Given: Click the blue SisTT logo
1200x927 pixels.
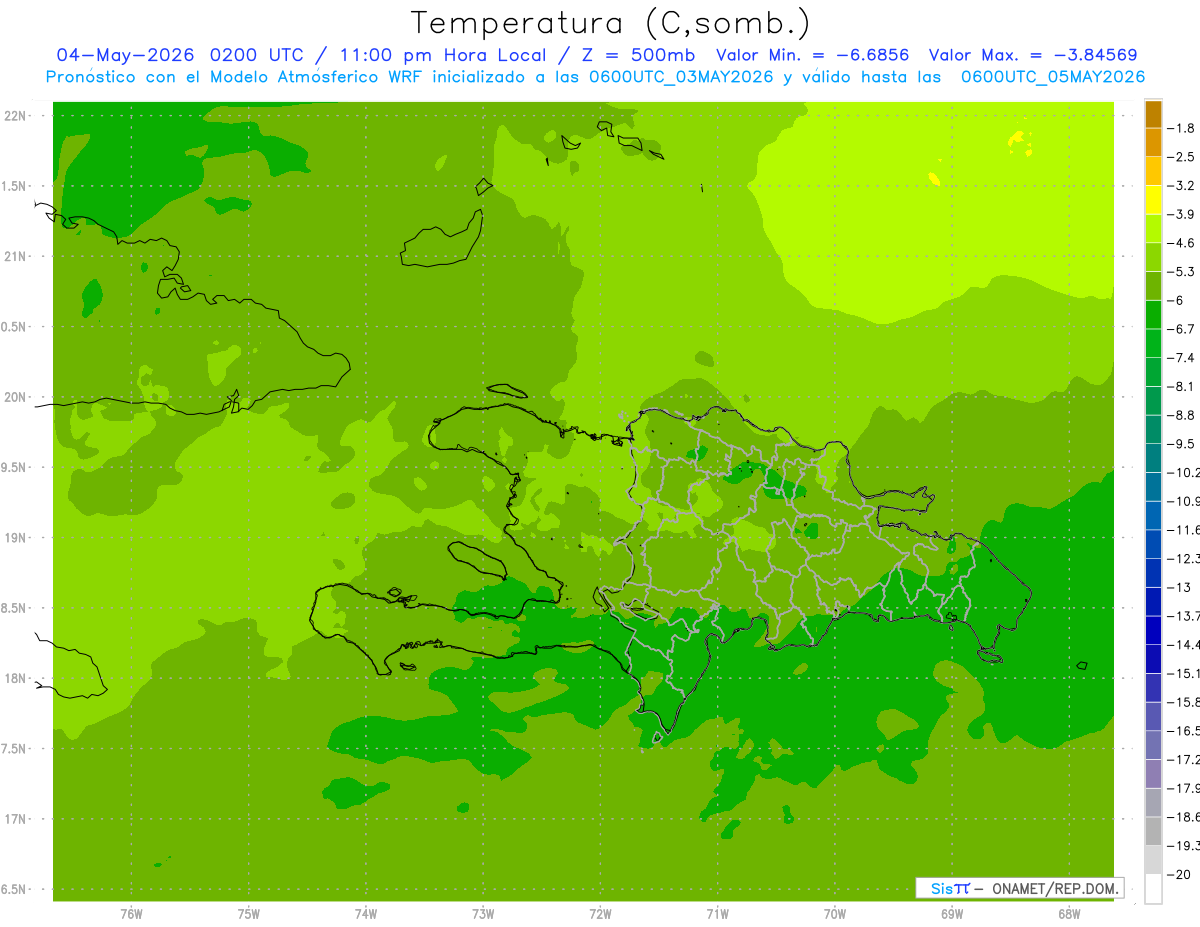Looking at the screenshot, I should pyautogui.click(x=950, y=888).
